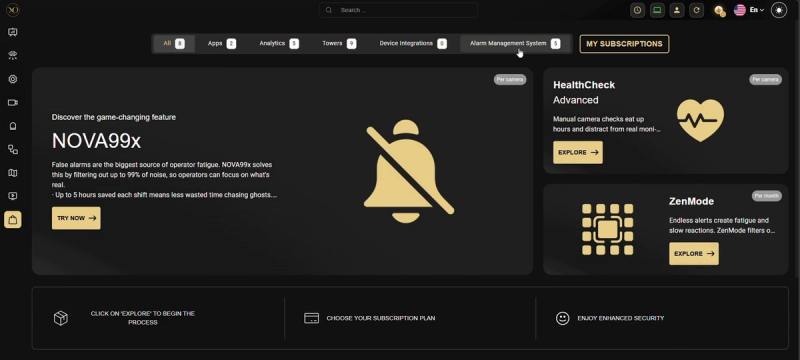Click the smiley face icon in steps bar
Viewport: 800px width, 360px height.
pos(562,318)
